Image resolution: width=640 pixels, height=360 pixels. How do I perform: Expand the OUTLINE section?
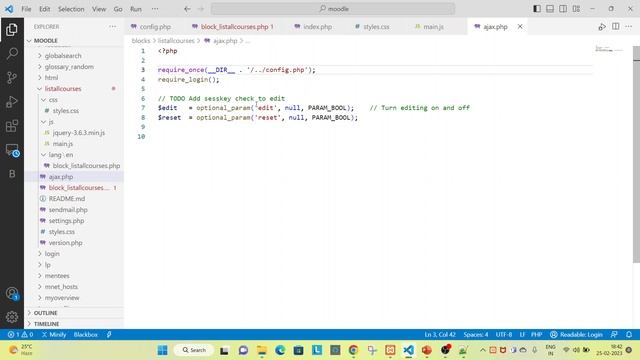[74, 313]
